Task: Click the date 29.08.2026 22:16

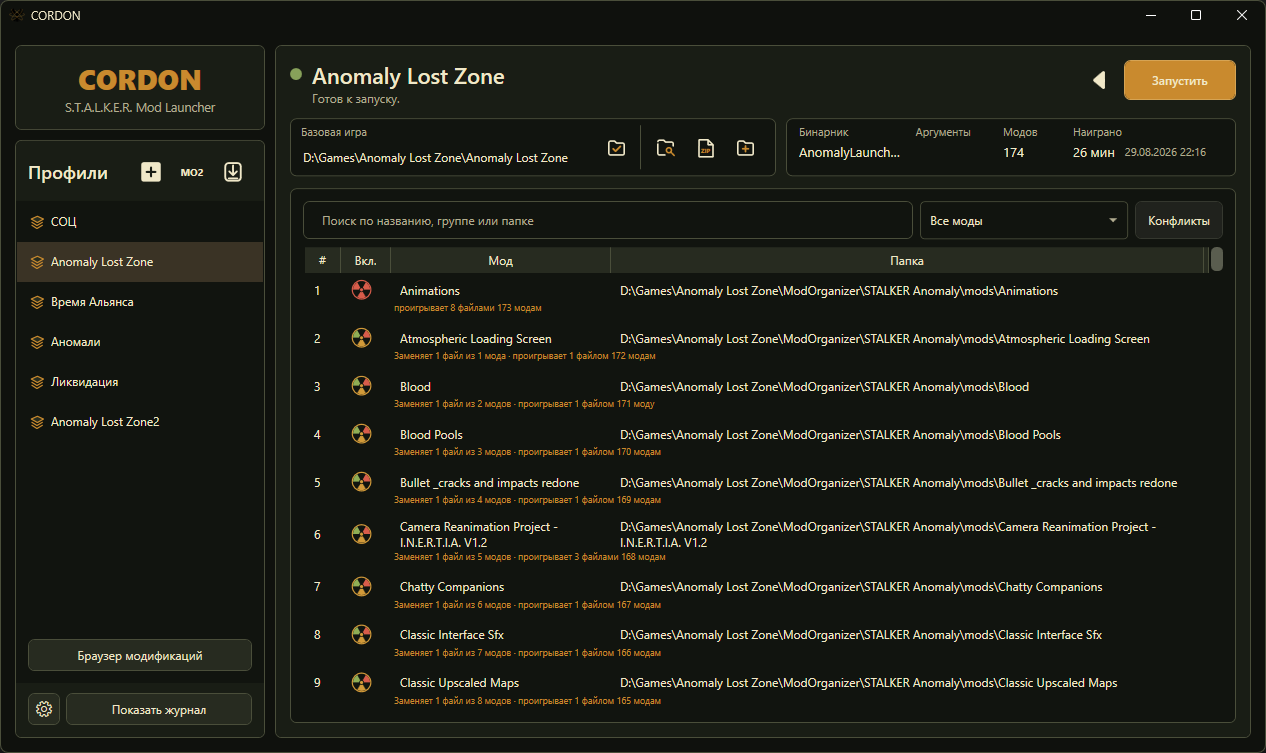Action: (x=1165, y=153)
